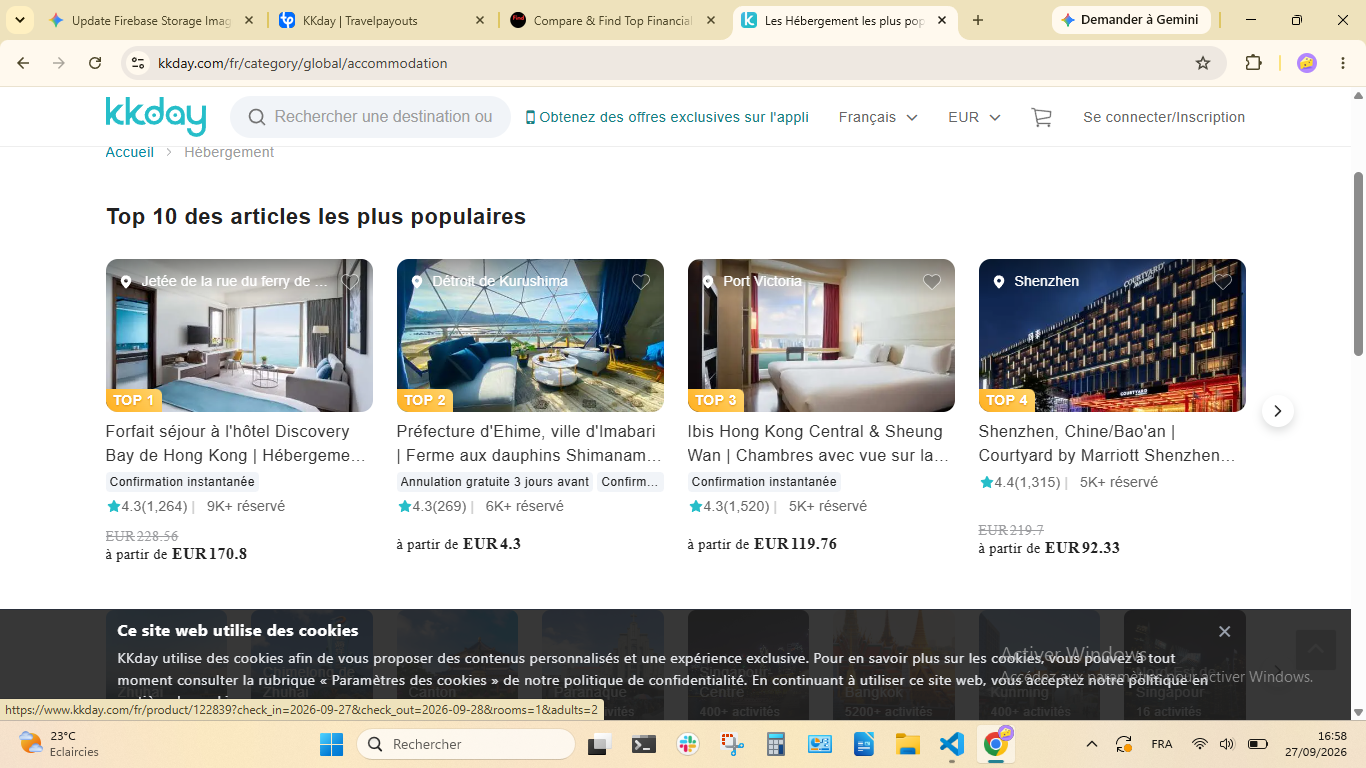Open the Français language dropdown
1366x768 pixels.
878,117
